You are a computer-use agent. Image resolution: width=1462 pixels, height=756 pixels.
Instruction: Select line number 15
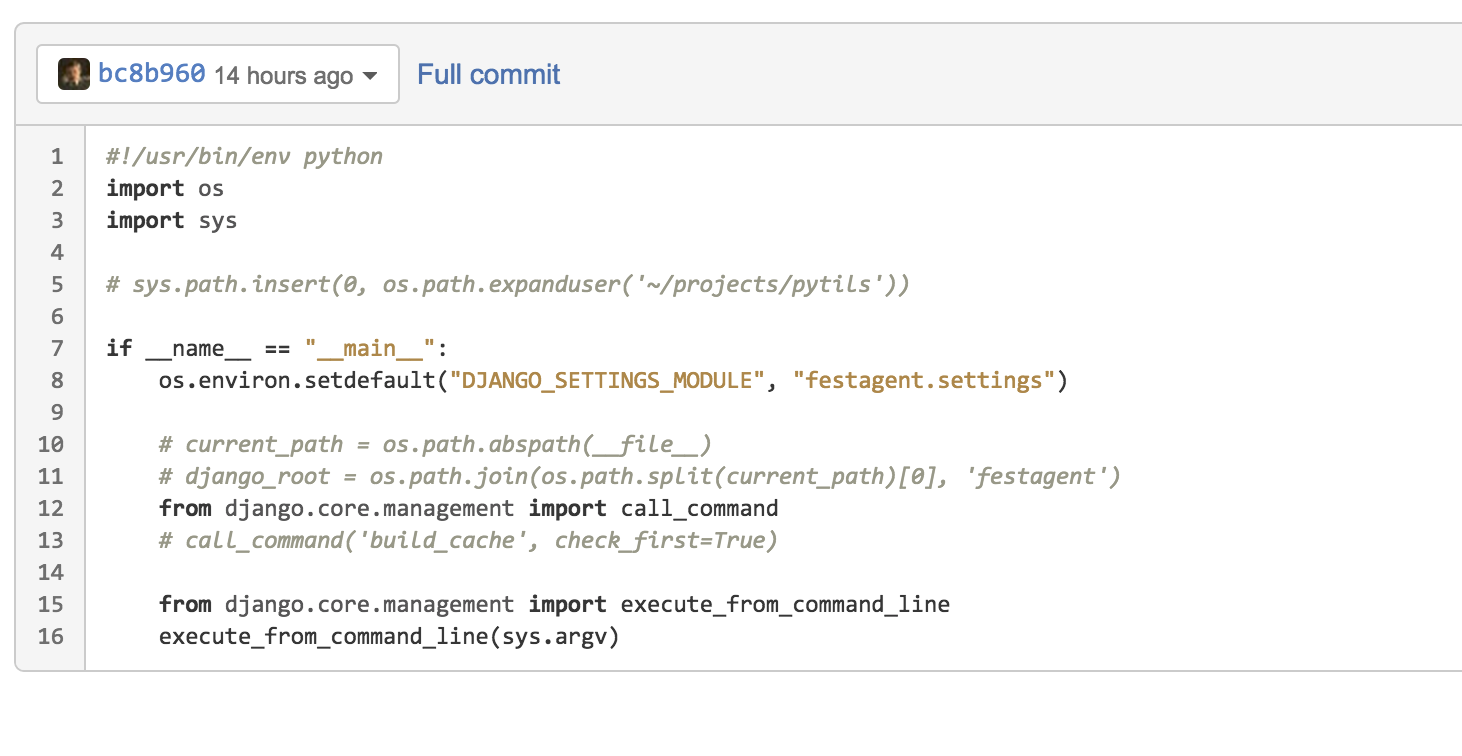51,604
